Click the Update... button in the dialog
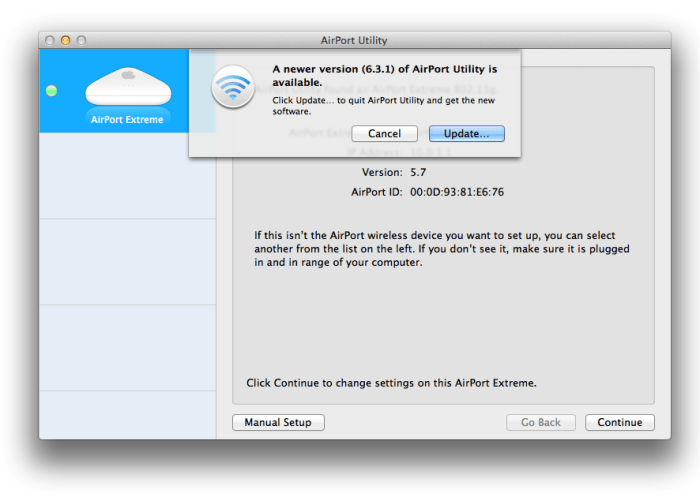 click(x=467, y=134)
